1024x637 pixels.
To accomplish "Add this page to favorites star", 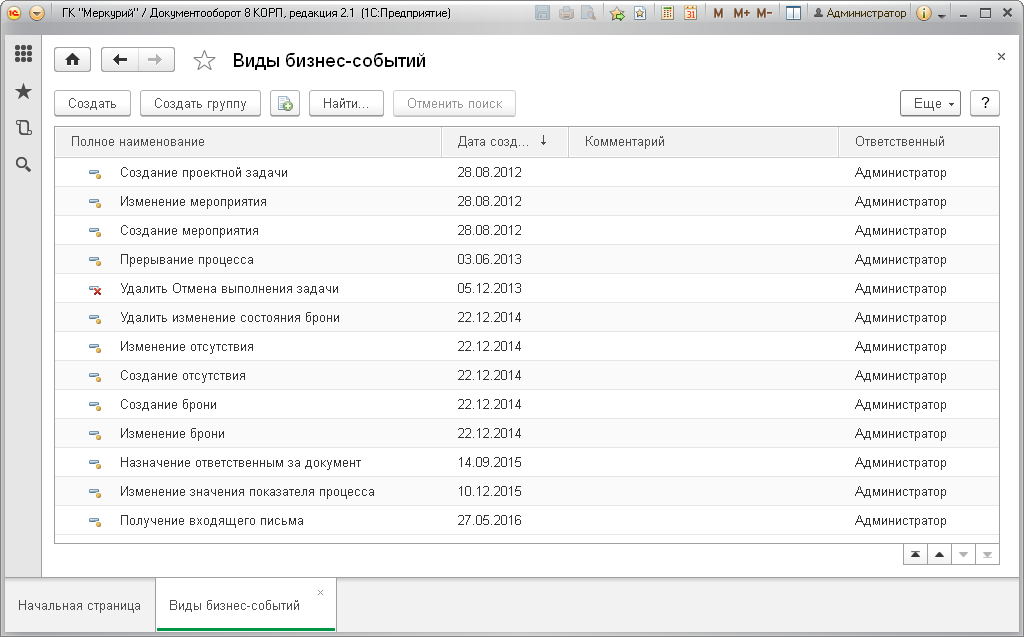I will coord(204,61).
